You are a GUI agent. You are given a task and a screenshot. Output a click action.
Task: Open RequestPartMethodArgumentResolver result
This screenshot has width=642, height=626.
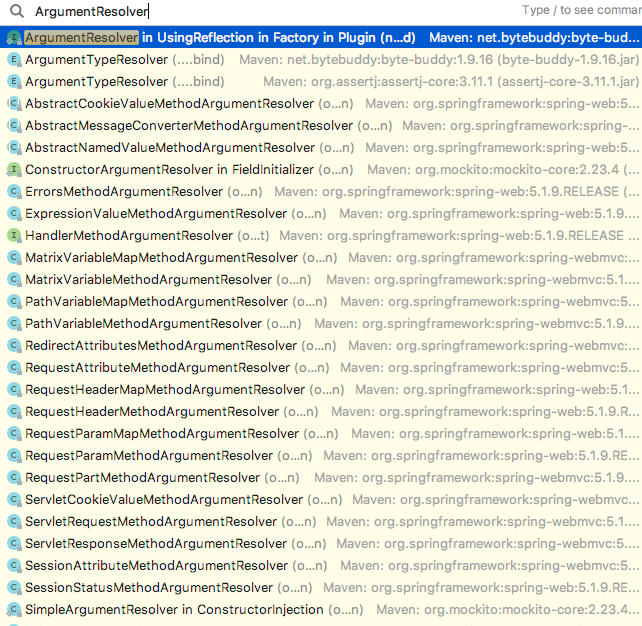coord(321,477)
